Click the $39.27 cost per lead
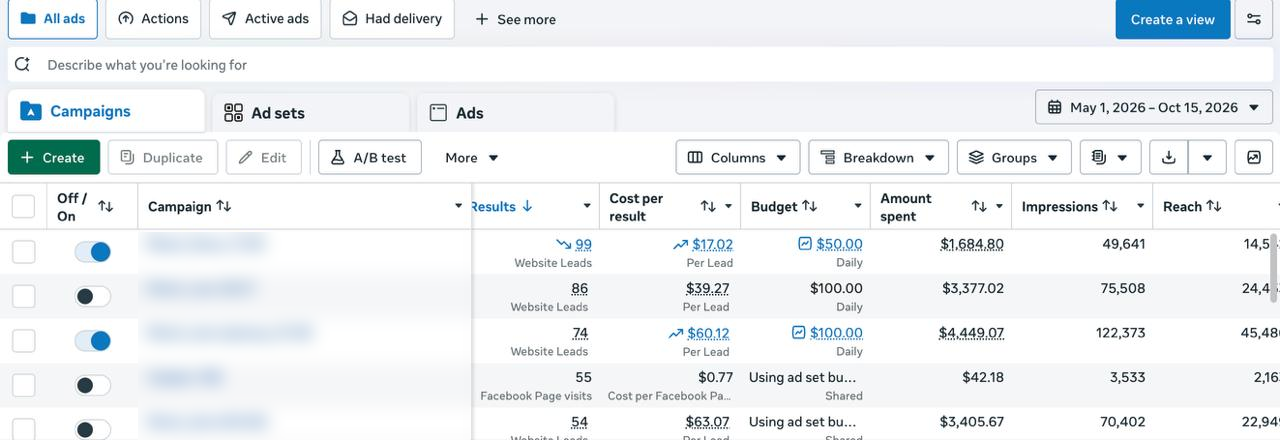The width and height of the screenshot is (1280, 440). (x=709, y=289)
